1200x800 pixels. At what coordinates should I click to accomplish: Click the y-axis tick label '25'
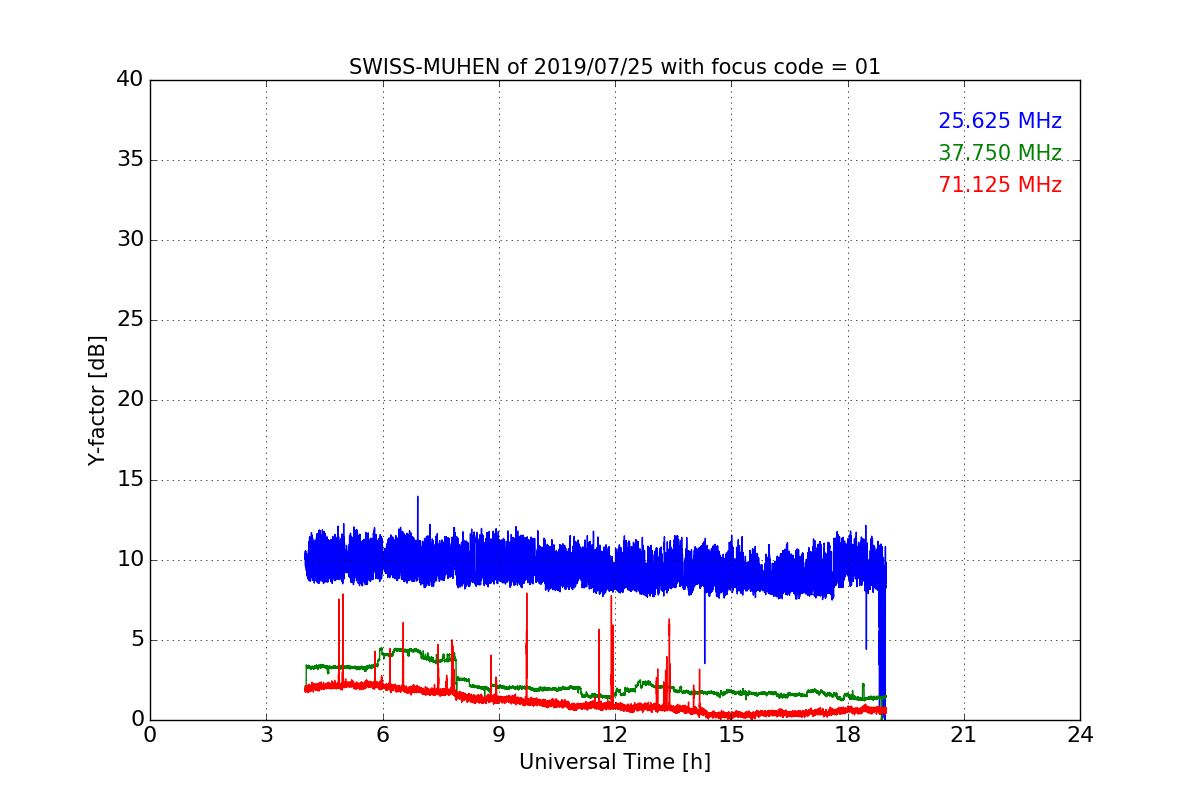130,320
